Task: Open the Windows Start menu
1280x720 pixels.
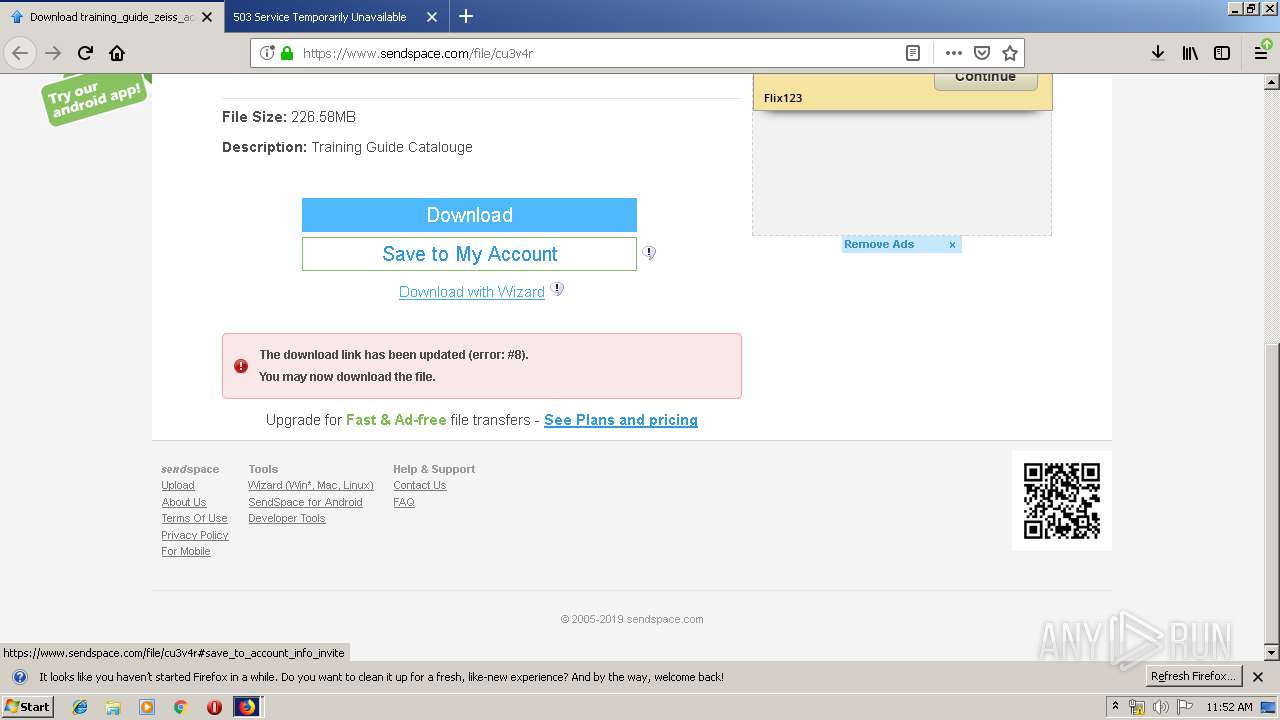Action: pyautogui.click(x=28, y=707)
